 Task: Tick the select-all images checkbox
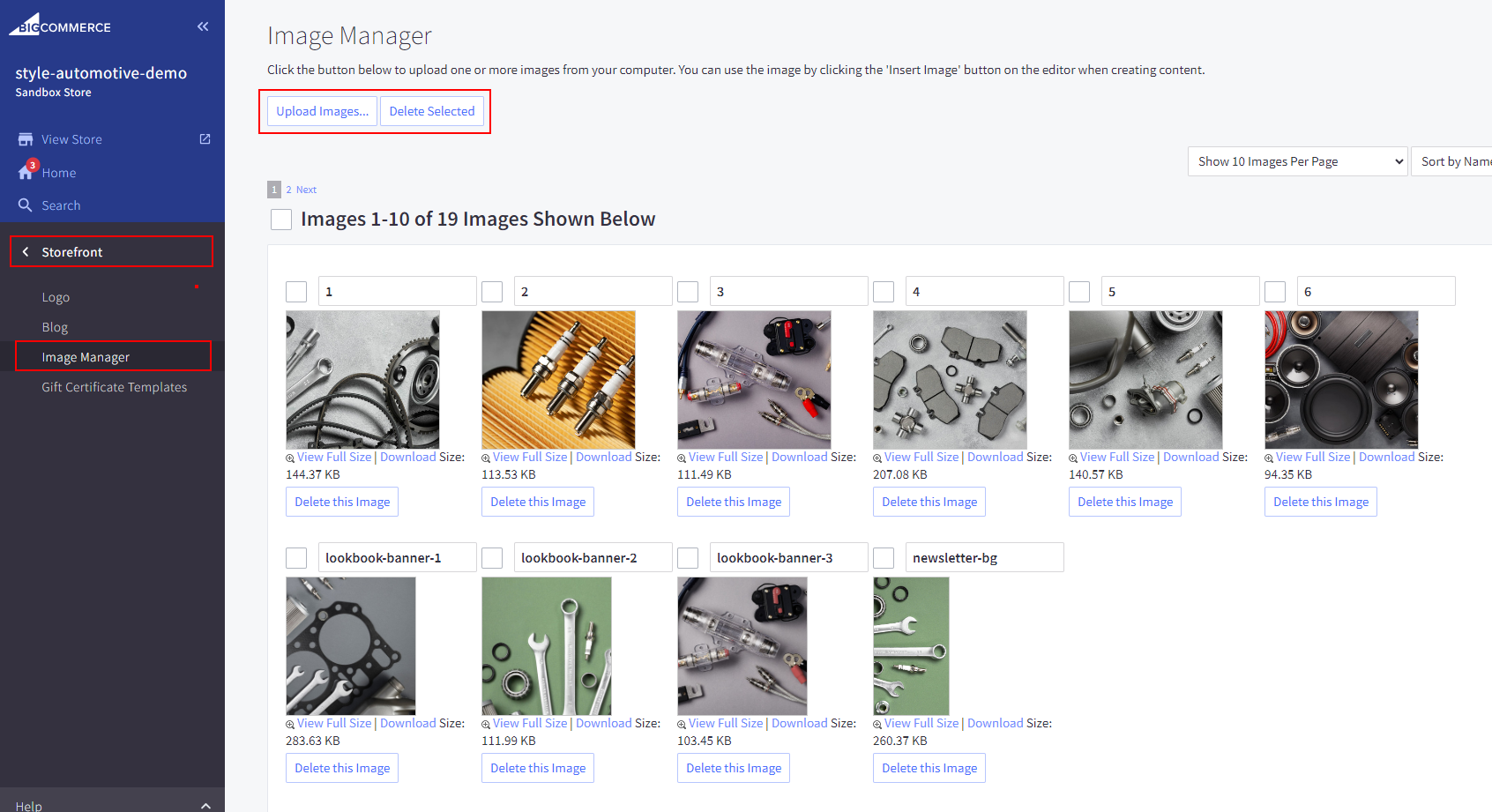point(281,220)
